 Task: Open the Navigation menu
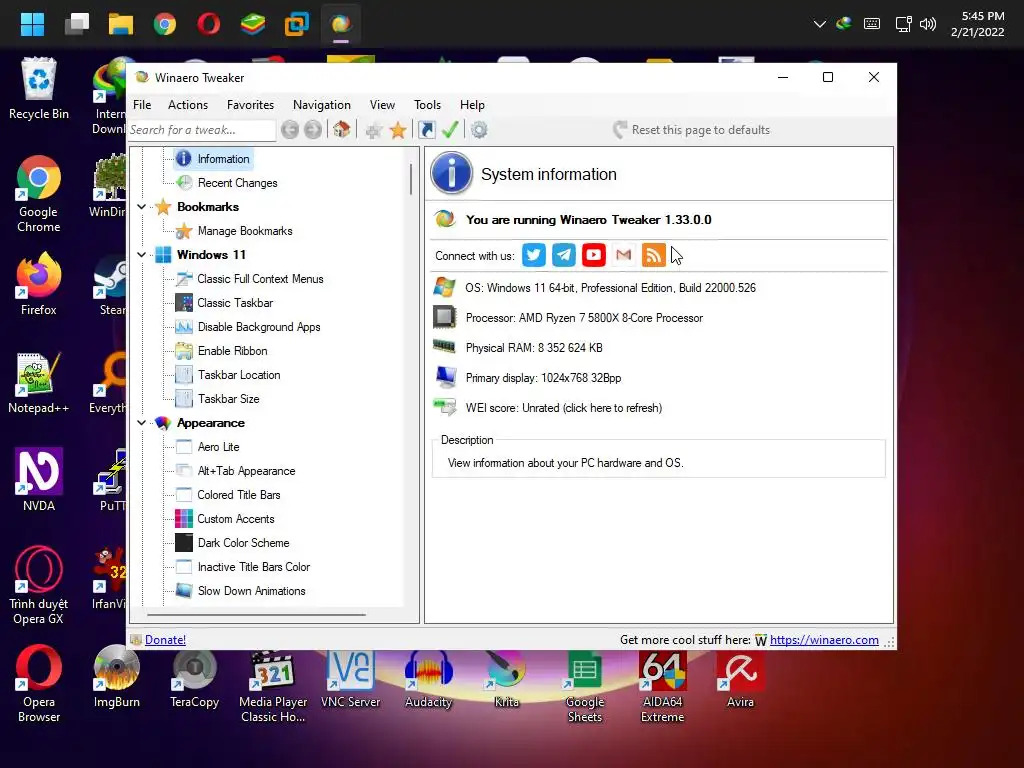[x=321, y=104]
